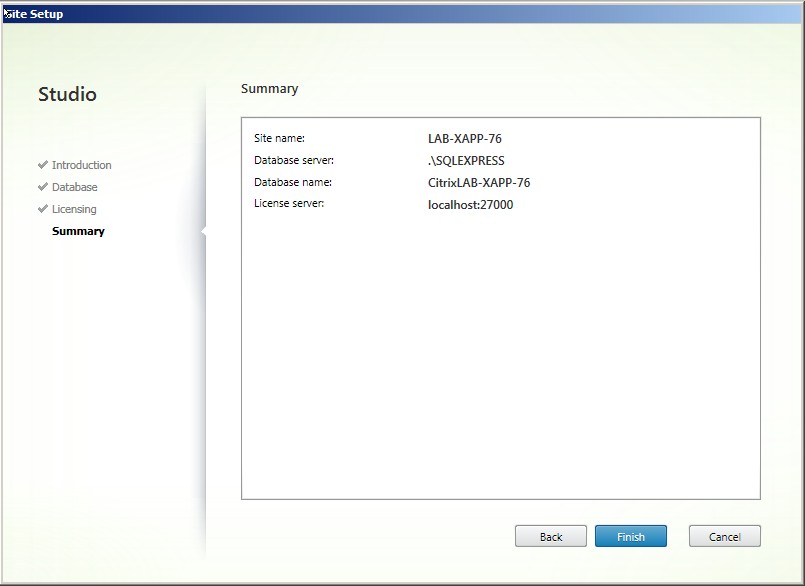Click the checkmark icon beside Database

[43, 187]
